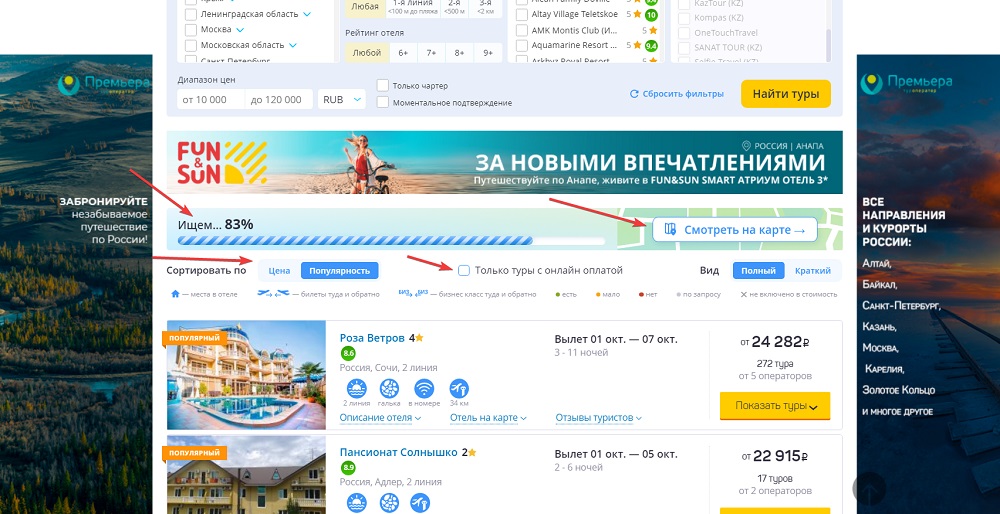Expand Отзывы туристов section
Viewport: 1000px width, 514px height.
598,418
